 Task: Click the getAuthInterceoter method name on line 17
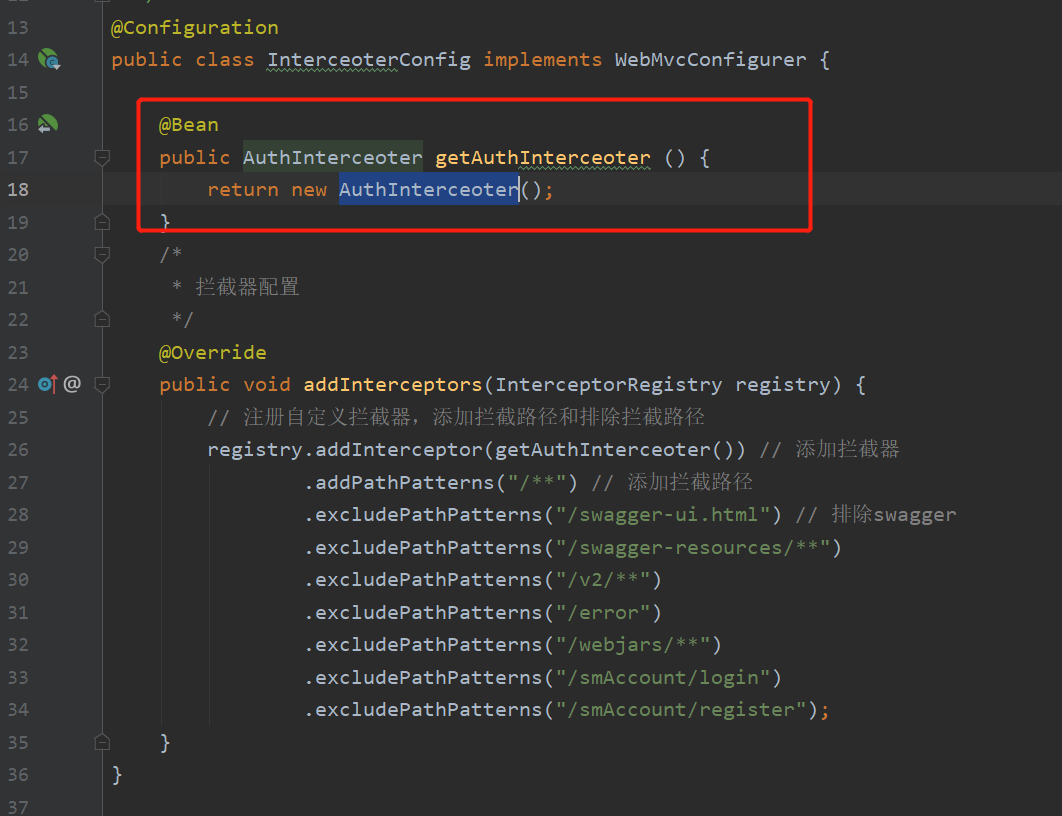[543, 158]
